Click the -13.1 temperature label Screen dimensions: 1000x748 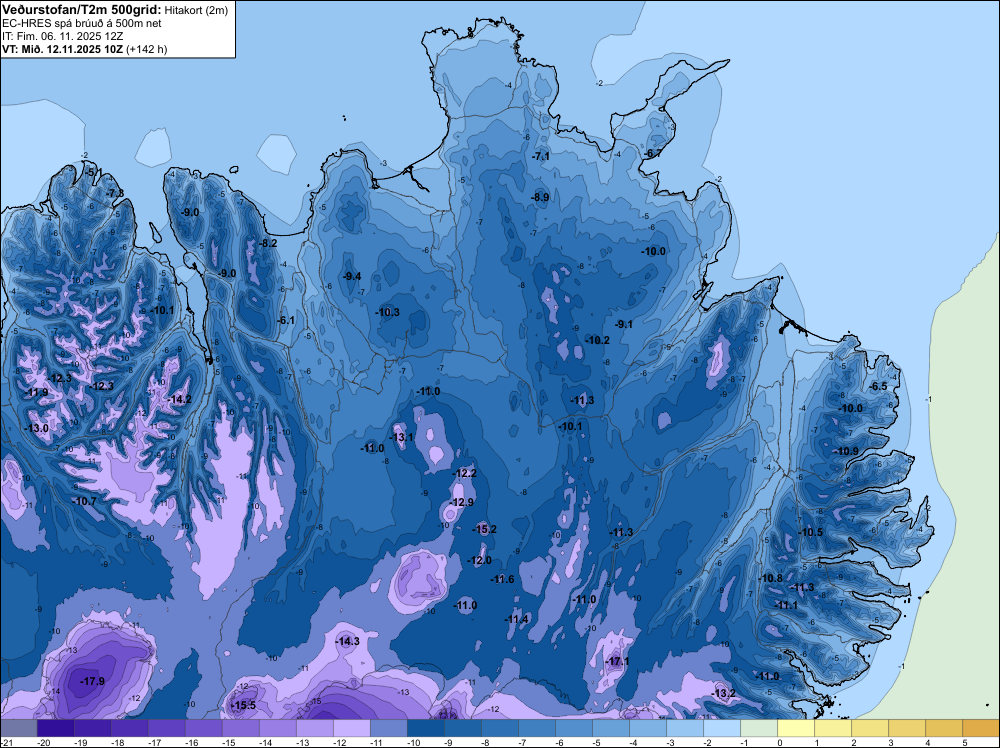point(402,437)
